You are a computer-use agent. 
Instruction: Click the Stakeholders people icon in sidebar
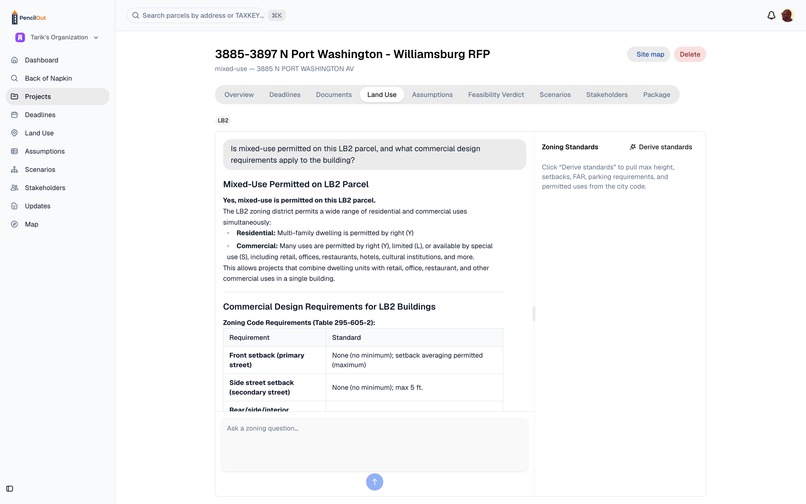tap(14, 188)
